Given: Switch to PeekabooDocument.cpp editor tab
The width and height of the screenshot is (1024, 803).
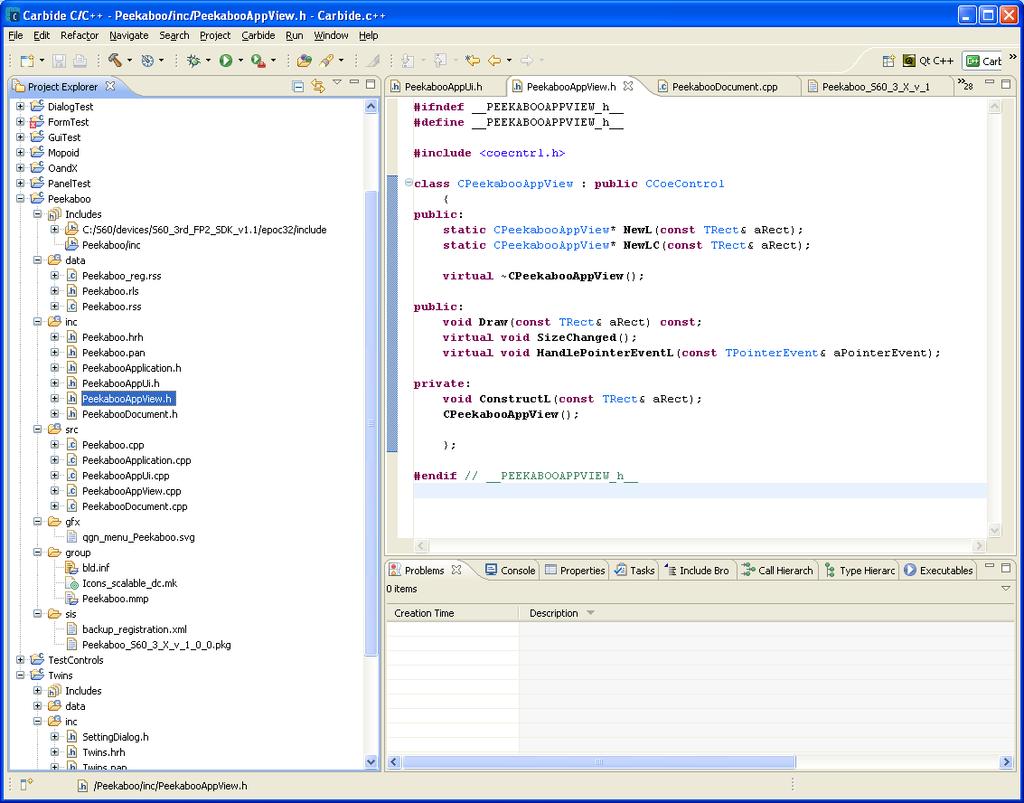Looking at the screenshot, I should pyautogui.click(x=717, y=86).
